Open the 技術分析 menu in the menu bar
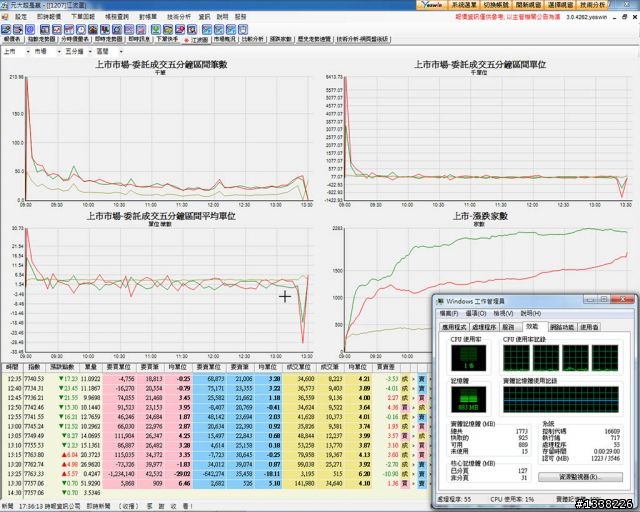640x512 pixels. tap(179, 17)
